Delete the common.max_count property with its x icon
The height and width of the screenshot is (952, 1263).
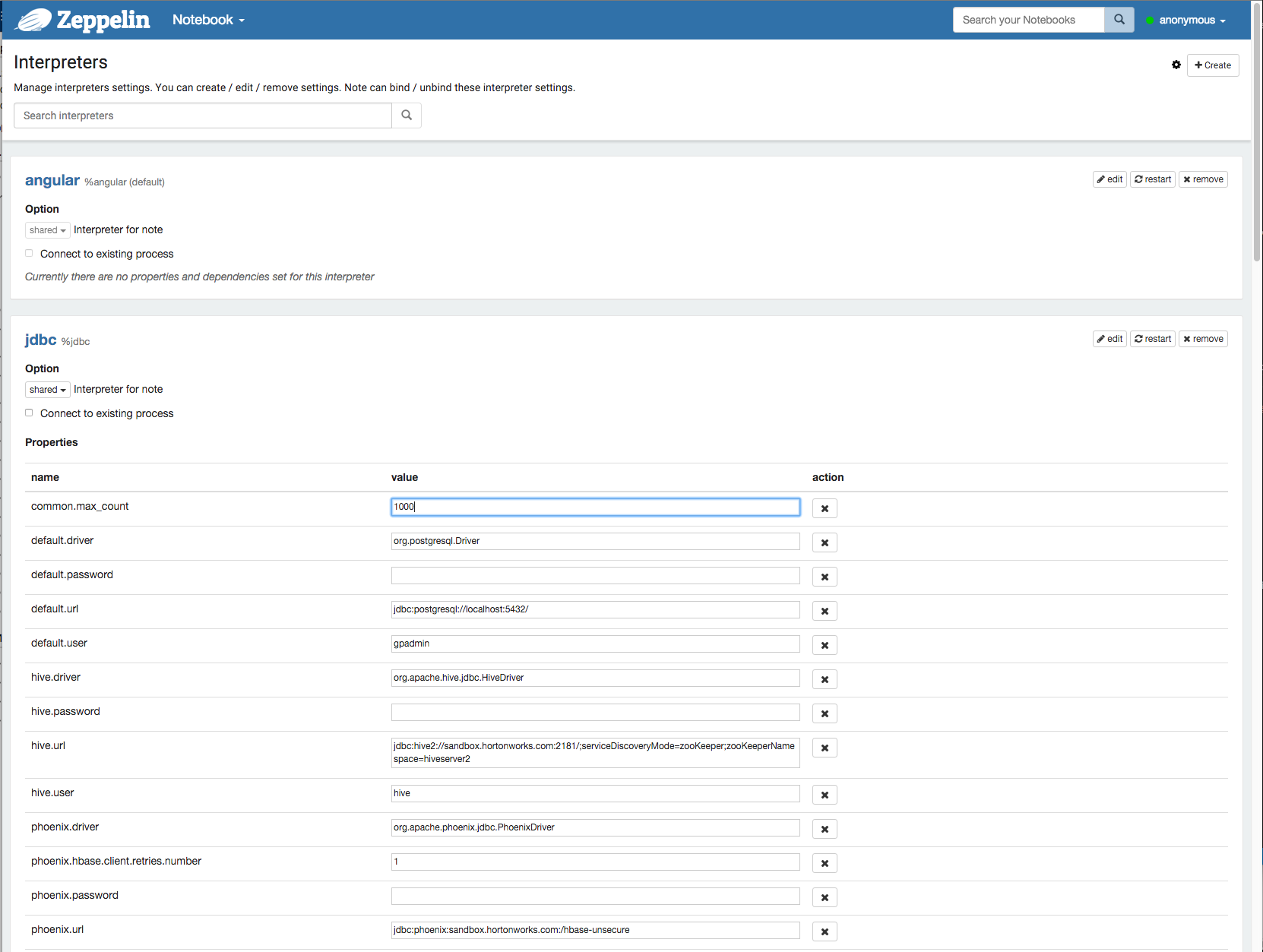click(825, 508)
